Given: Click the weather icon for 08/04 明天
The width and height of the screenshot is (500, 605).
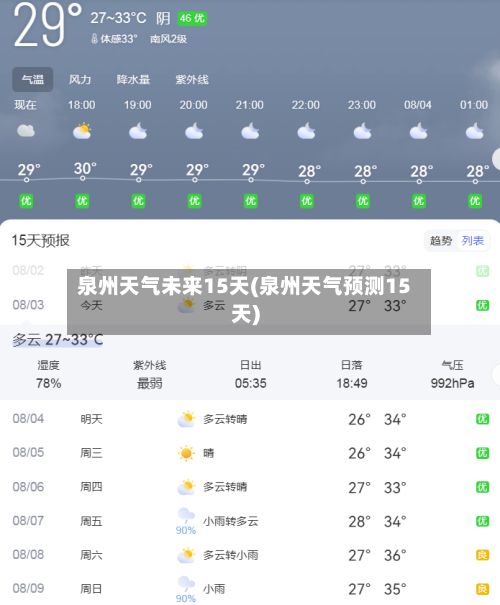Looking at the screenshot, I should tap(187, 419).
